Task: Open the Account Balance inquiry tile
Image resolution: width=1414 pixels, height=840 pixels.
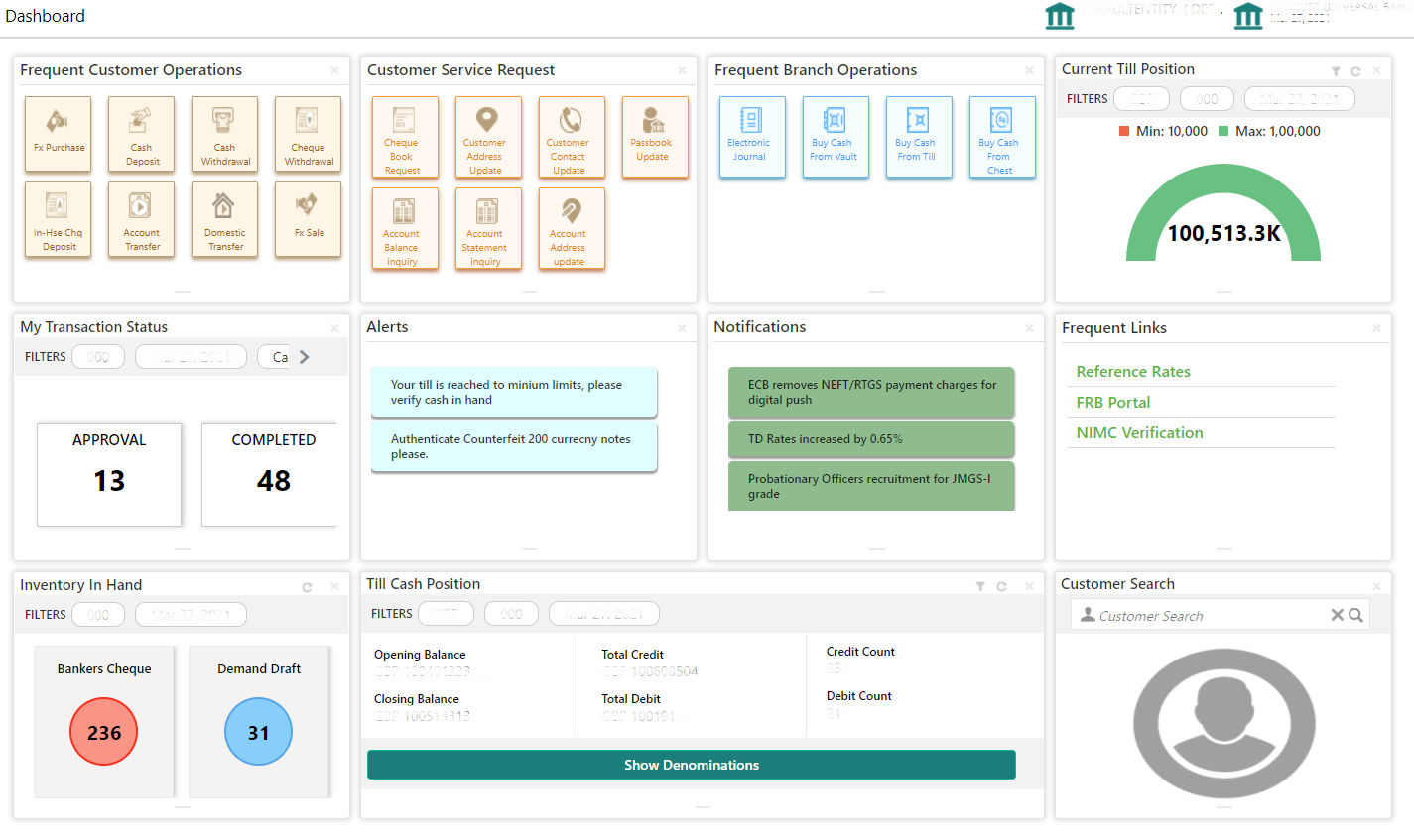Action: (405, 228)
